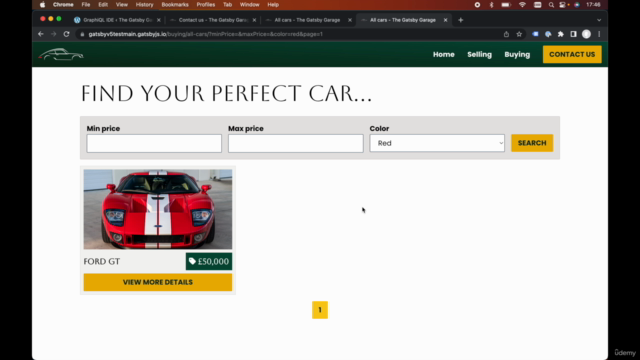Close the GraphiQL IDE tab
This screenshot has height=360, width=640.
(159, 20)
